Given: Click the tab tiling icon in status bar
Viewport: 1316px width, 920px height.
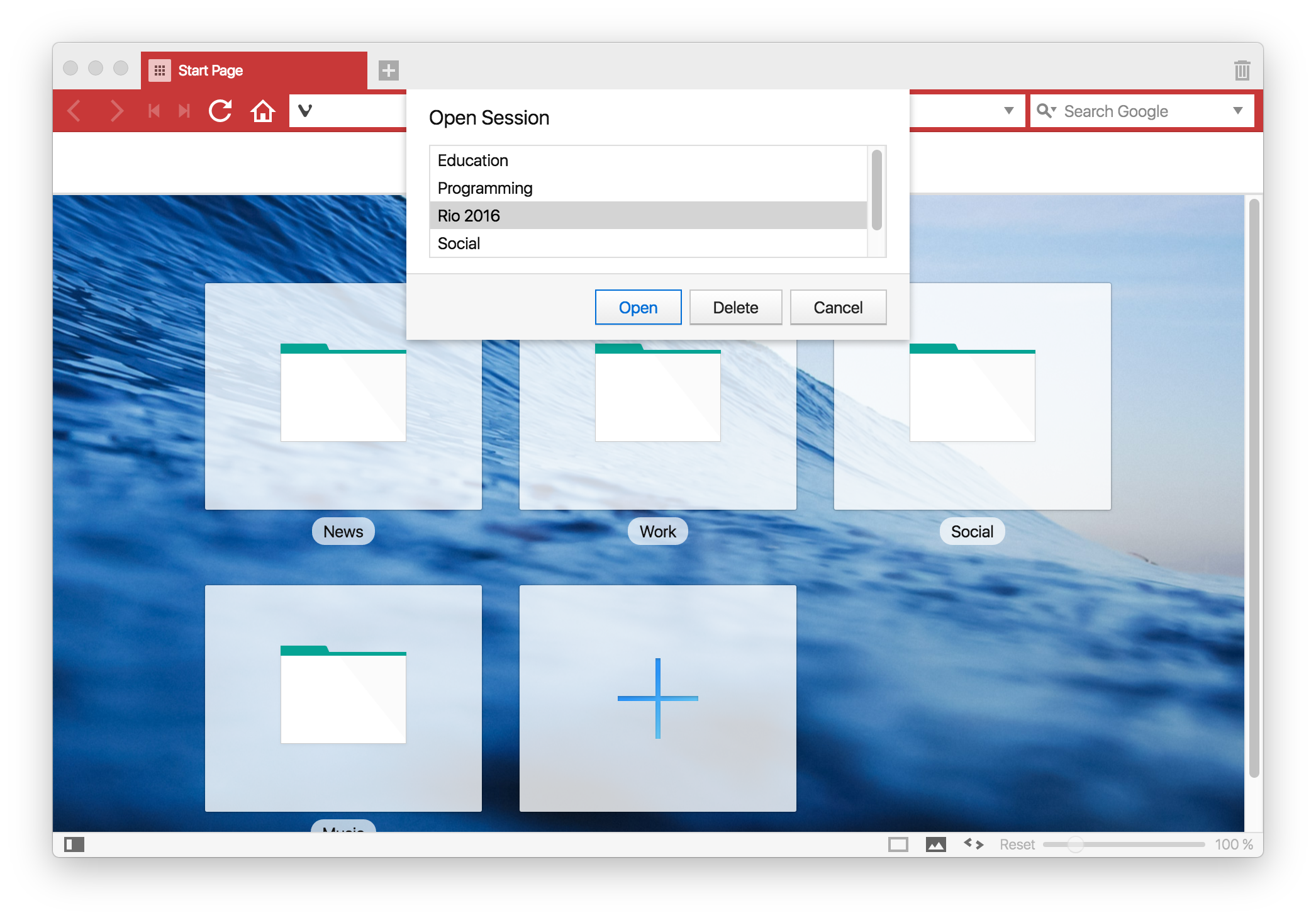Looking at the screenshot, I should [898, 844].
